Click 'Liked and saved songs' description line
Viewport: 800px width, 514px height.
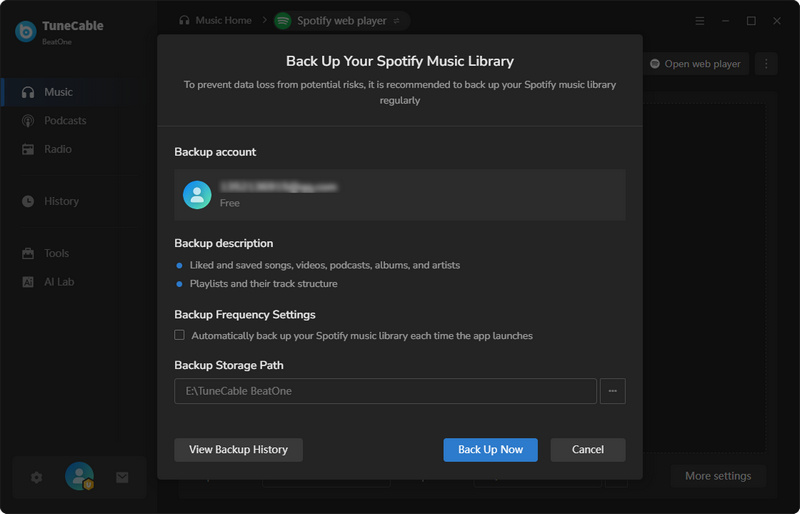324,265
